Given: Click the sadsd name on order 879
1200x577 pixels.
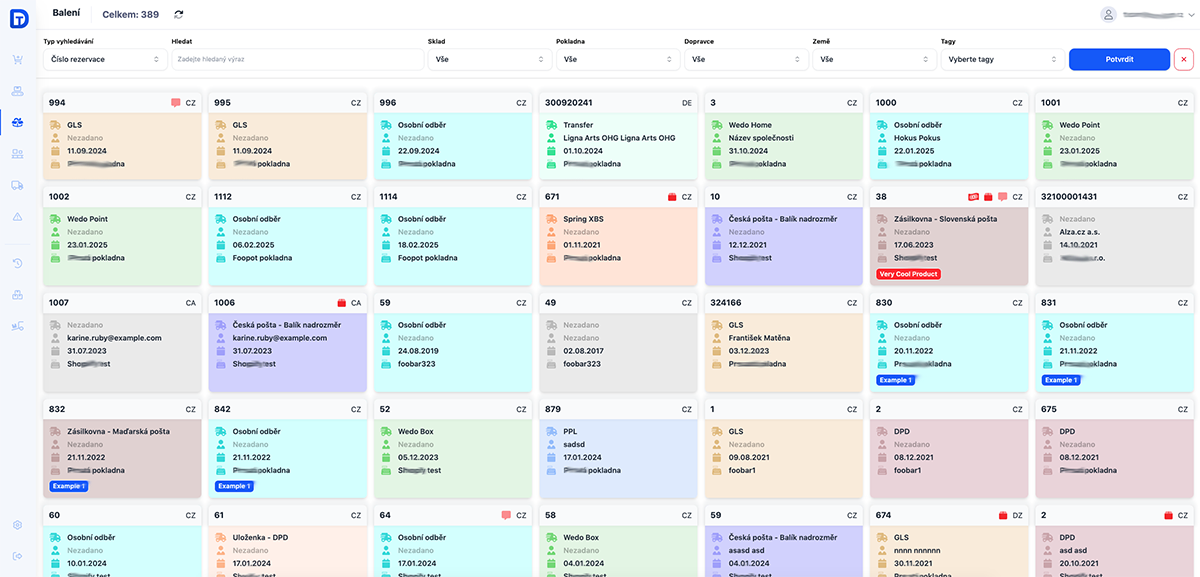Looking at the screenshot, I should click(x=575, y=444).
